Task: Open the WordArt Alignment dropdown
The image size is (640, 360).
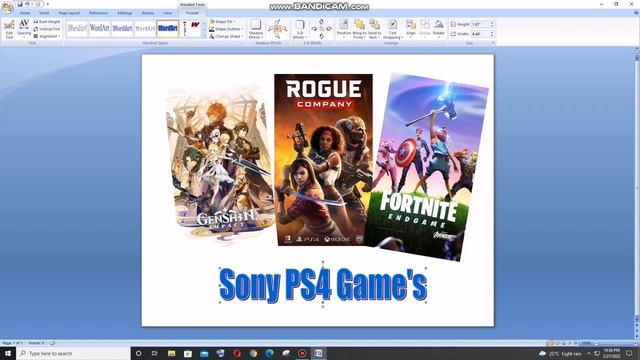Action: click(47, 36)
